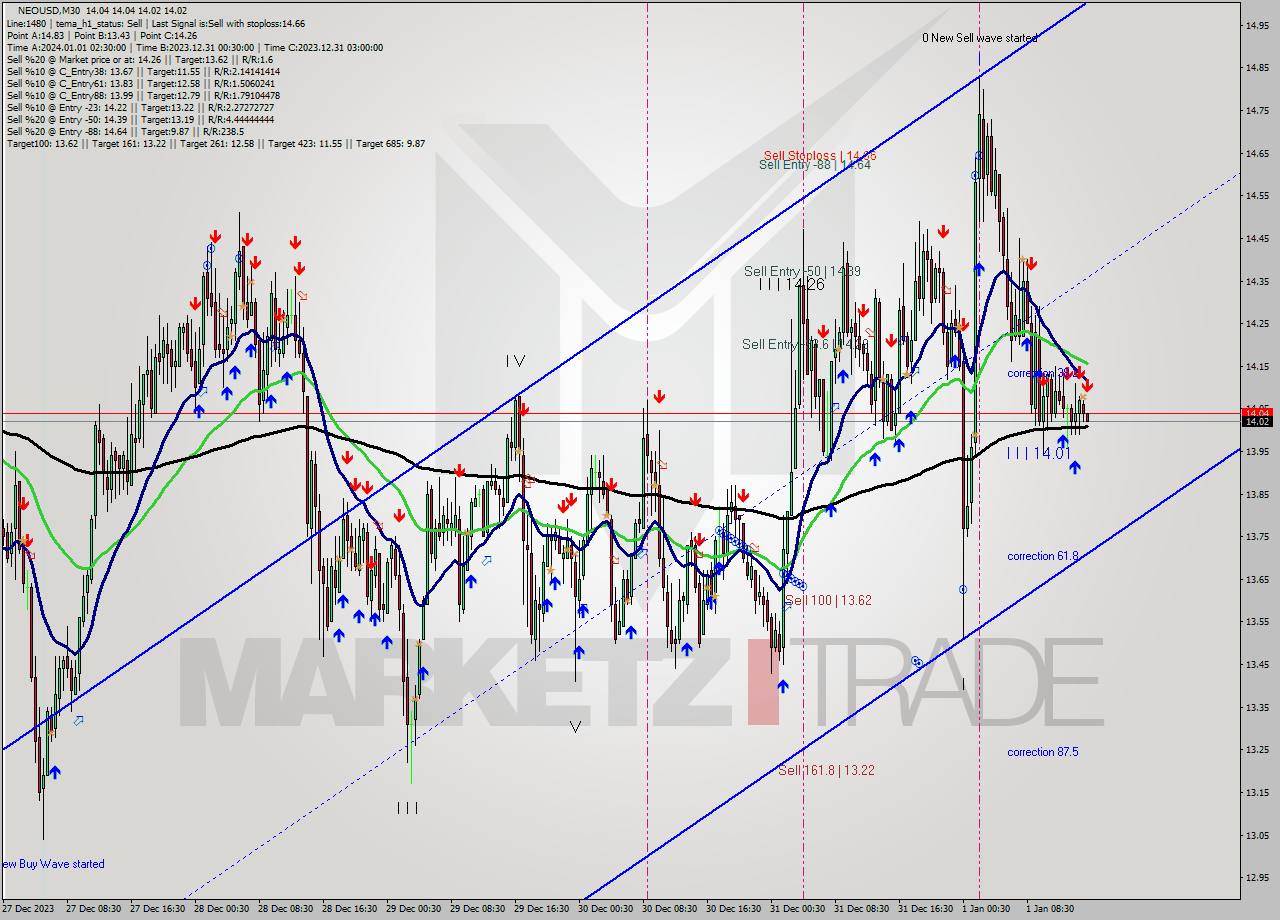Click the 'correction 61.8' label
The image size is (1280, 920).
pos(1042,556)
